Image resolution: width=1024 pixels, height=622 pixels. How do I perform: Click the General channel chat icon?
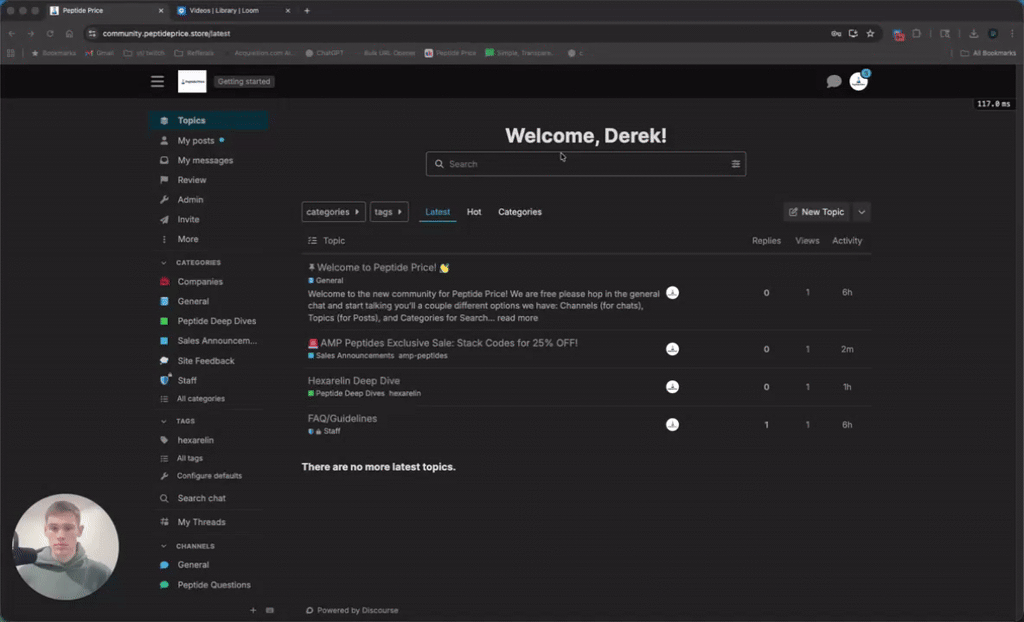[x=165, y=565]
